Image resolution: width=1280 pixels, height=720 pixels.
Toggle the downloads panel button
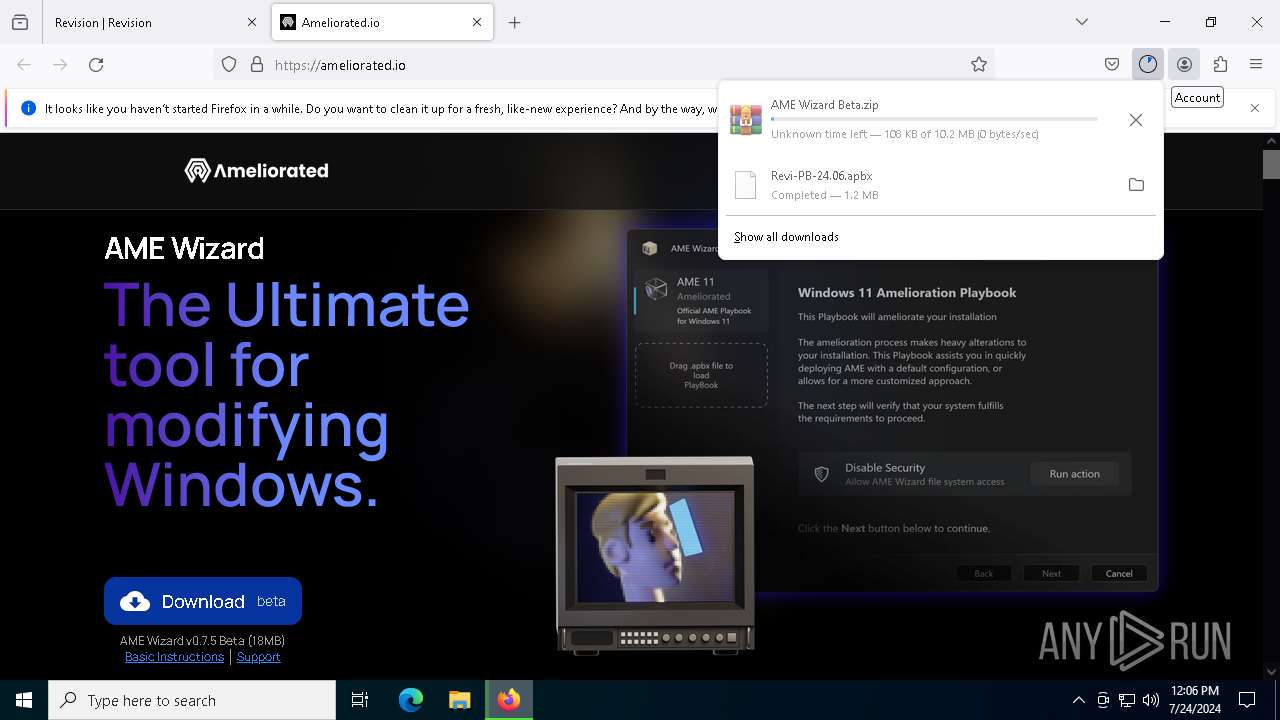coord(1148,64)
